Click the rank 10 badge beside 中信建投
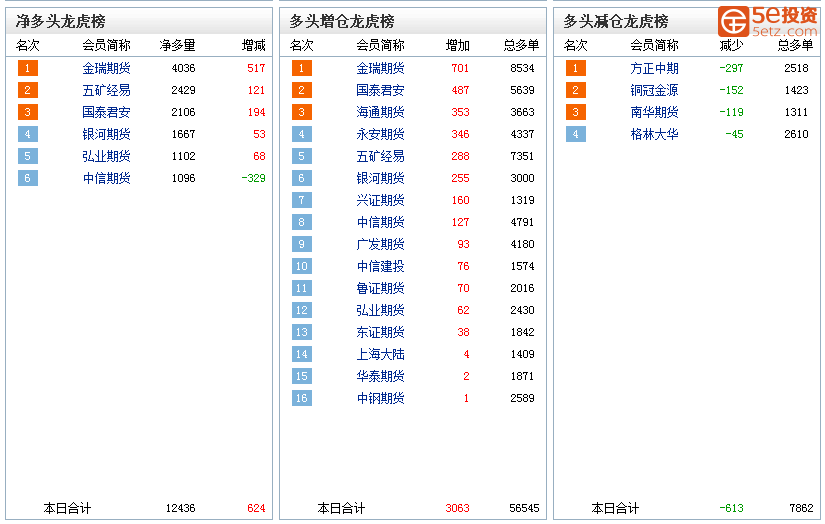 tap(301, 266)
